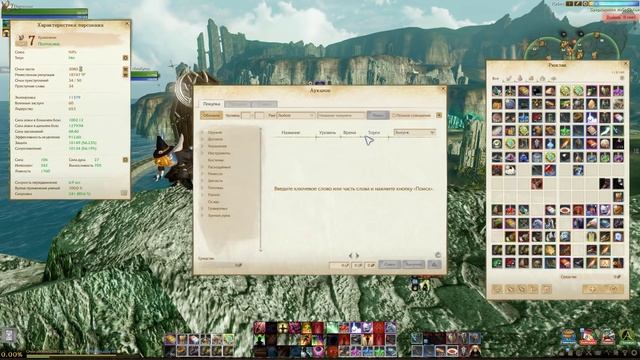Viewport: 640px width, 360px height.
Task: Click the Обновить button in auction
Action: (211, 116)
